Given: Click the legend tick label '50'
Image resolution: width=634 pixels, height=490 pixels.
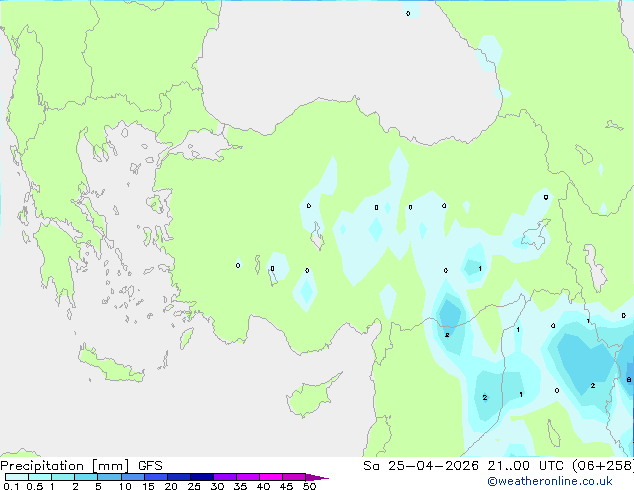Looking at the screenshot, I should pyautogui.click(x=309, y=486).
